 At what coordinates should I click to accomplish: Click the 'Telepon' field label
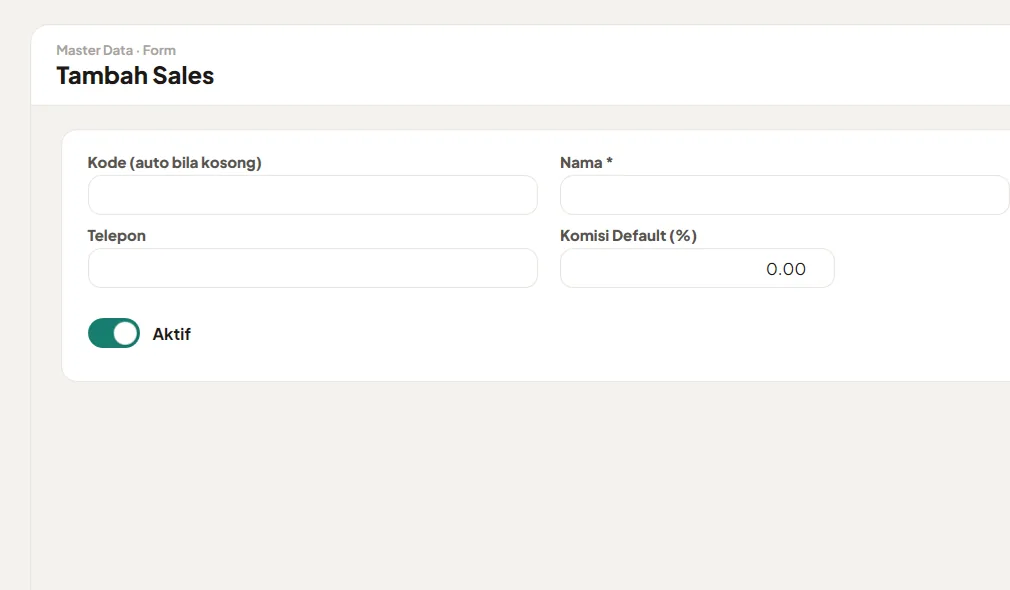pyautogui.click(x=117, y=236)
